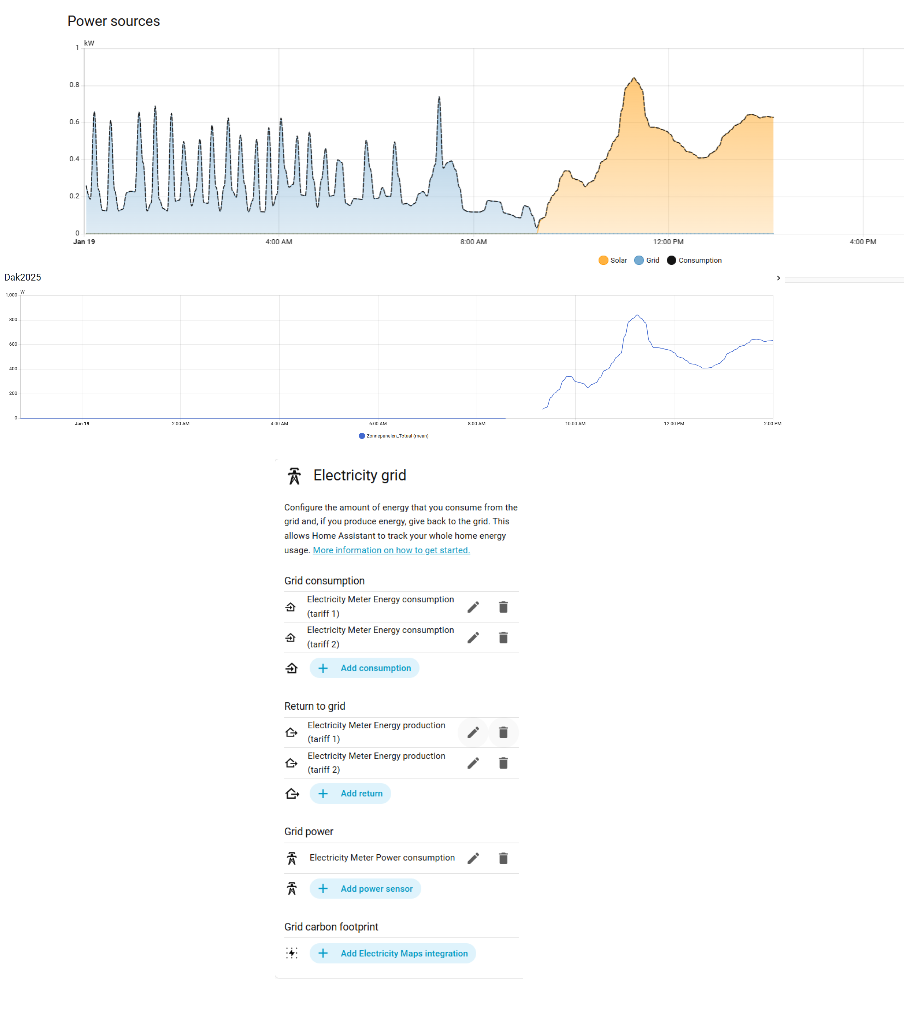Toggle the Dak2025 chart legend series
This screenshot has height=1024, width=915.
coord(394,436)
